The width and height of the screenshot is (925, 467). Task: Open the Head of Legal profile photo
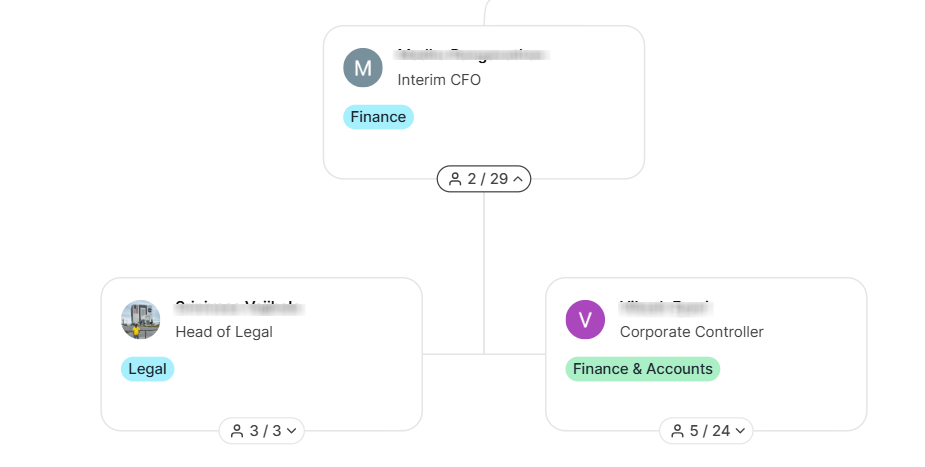click(x=141, y=320)
